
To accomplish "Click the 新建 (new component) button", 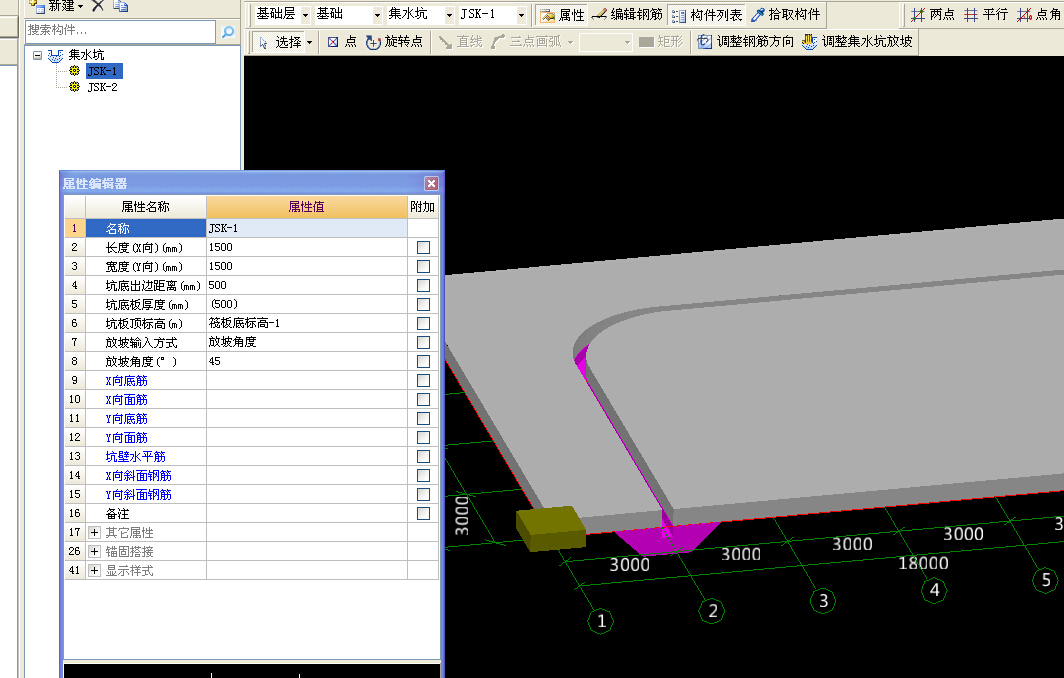I will pos(56,5).
